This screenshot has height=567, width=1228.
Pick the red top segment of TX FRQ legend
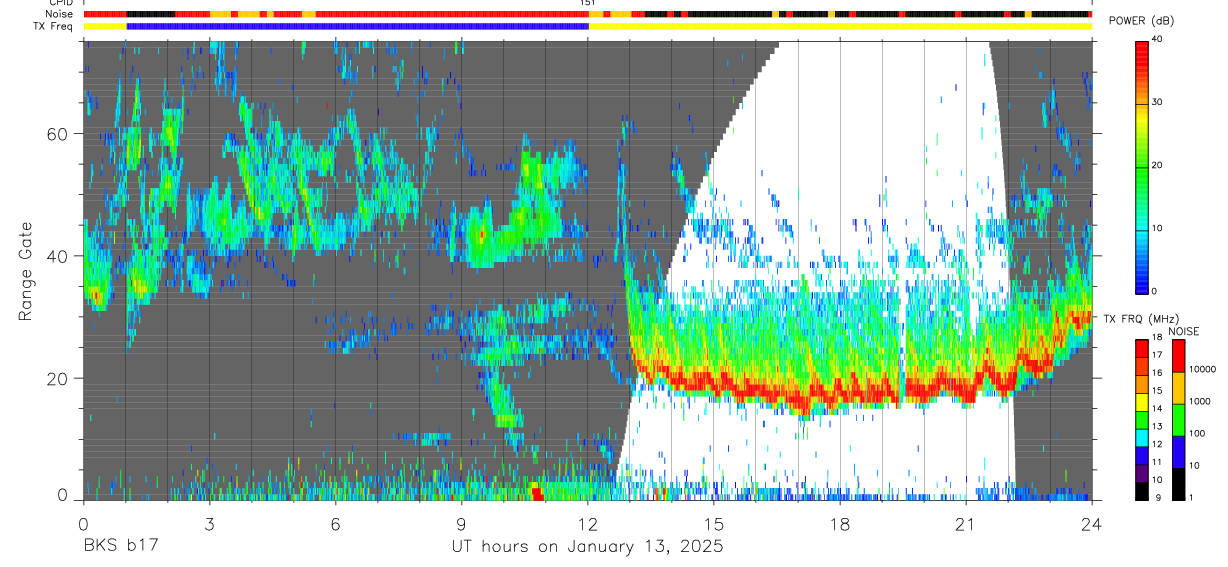1141,349
